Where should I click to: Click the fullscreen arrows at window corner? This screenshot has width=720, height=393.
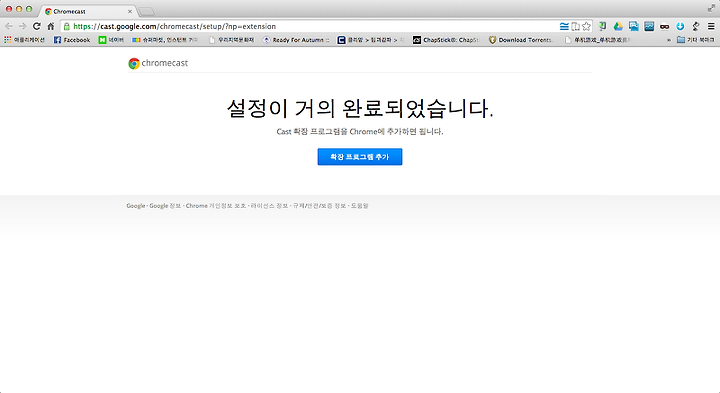pos(711,8)
